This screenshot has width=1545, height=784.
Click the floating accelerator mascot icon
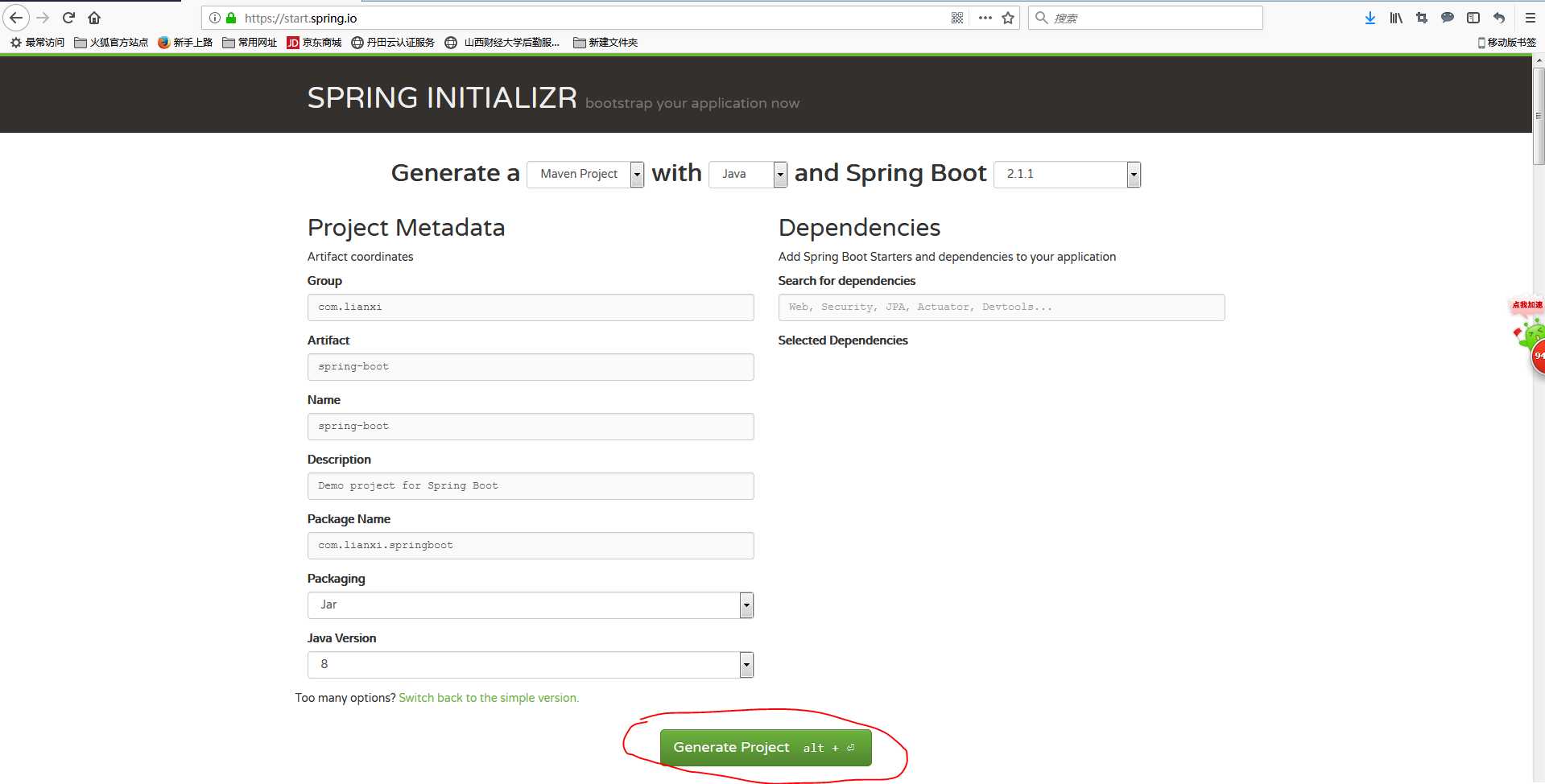point(1531,334)
